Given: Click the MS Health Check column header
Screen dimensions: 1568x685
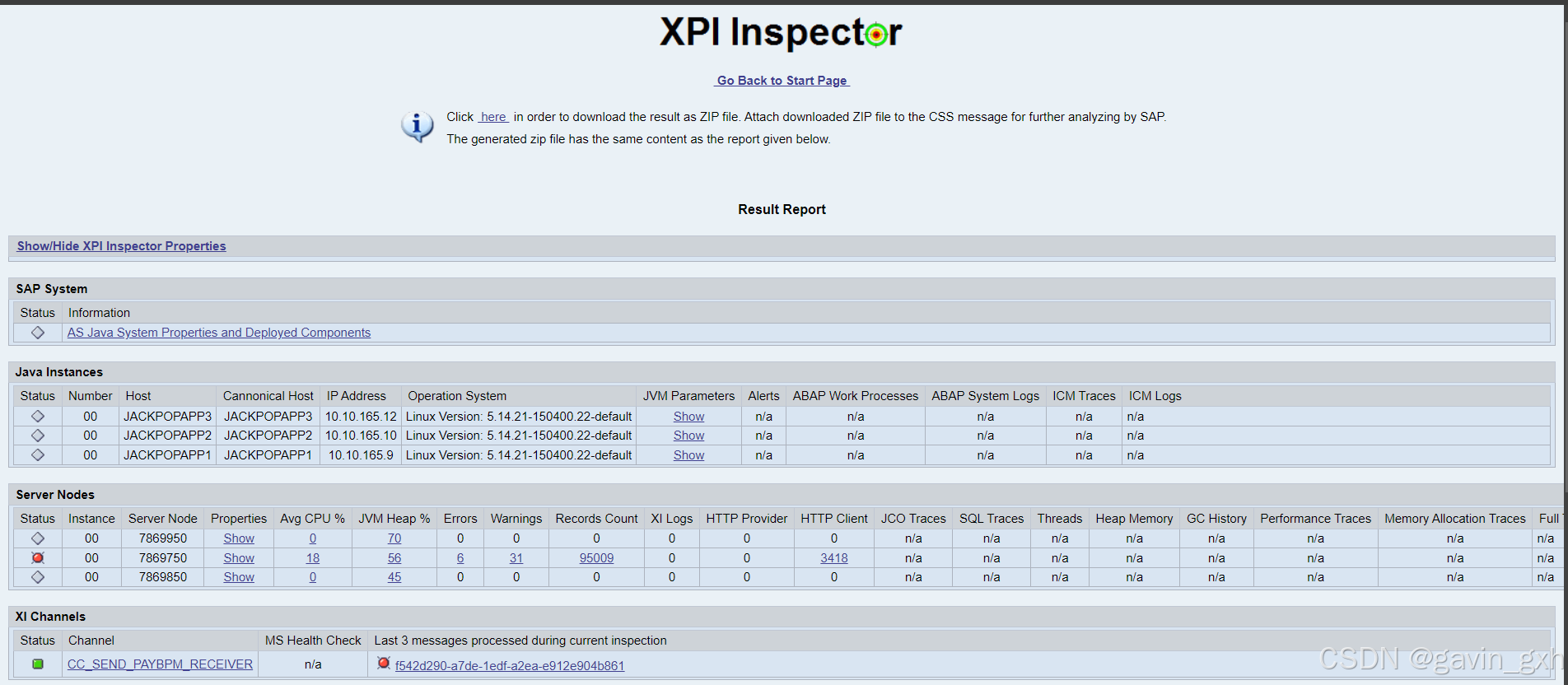Looking at the screenshot, I should tap(313, 641).
